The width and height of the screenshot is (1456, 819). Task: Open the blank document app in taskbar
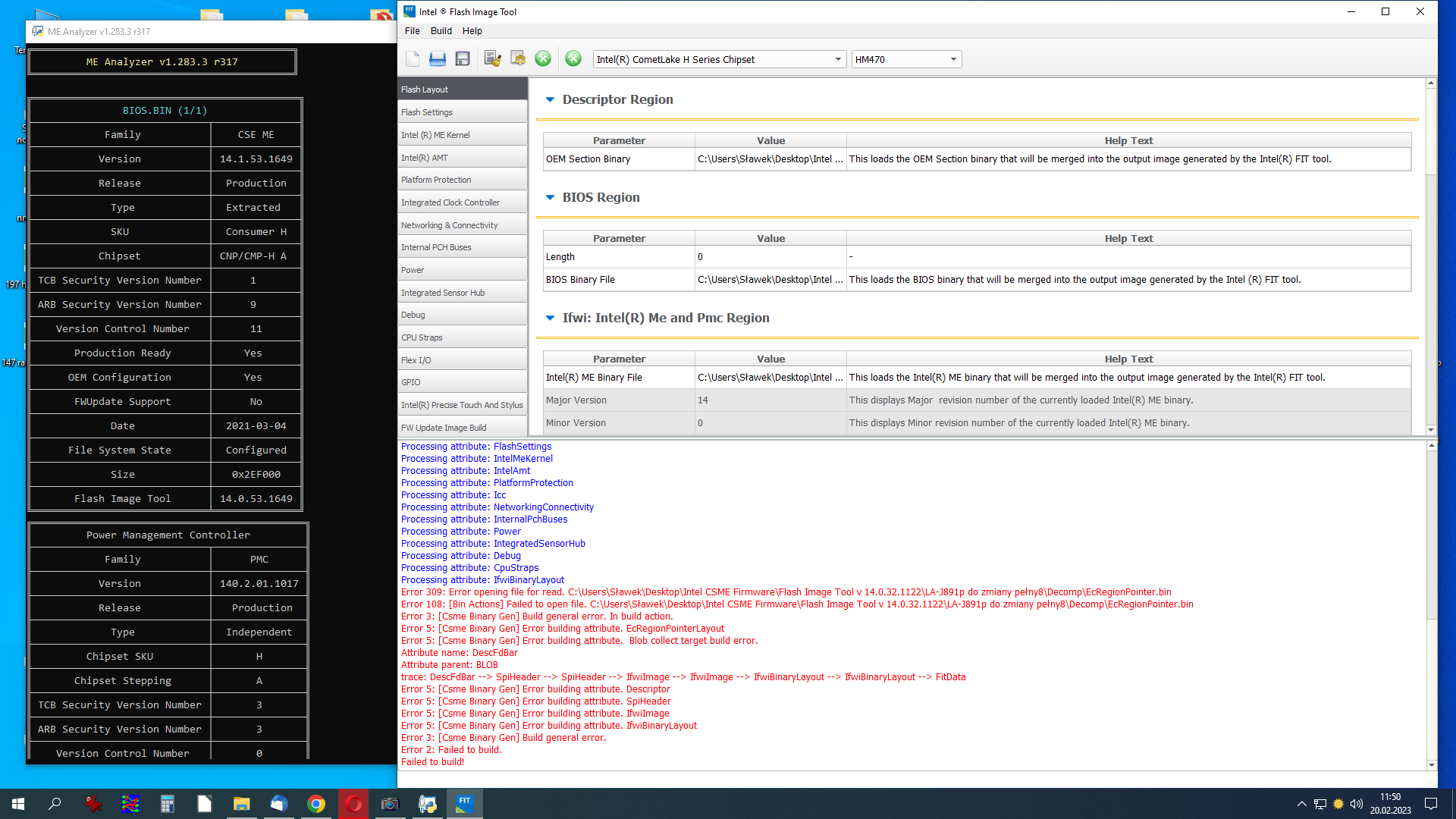click(205, 804)
